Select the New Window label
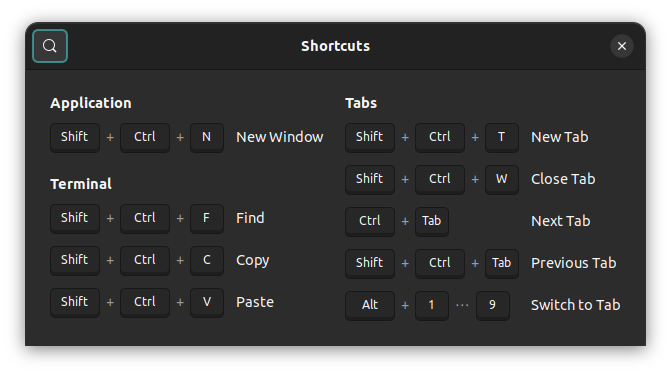The image size is (671, 374). pos(280,137)
